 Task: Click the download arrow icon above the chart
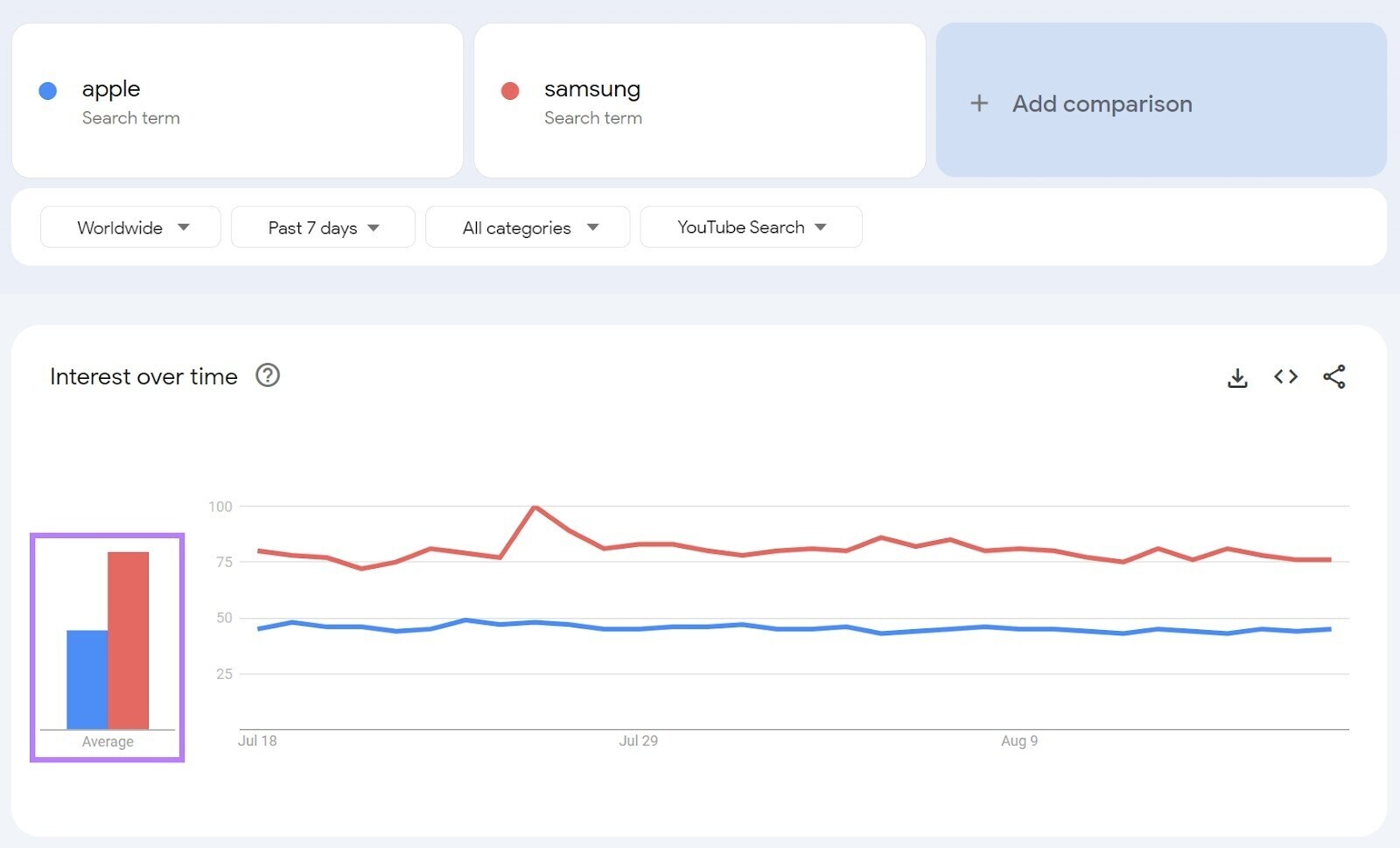click(x=1237, y=376)
